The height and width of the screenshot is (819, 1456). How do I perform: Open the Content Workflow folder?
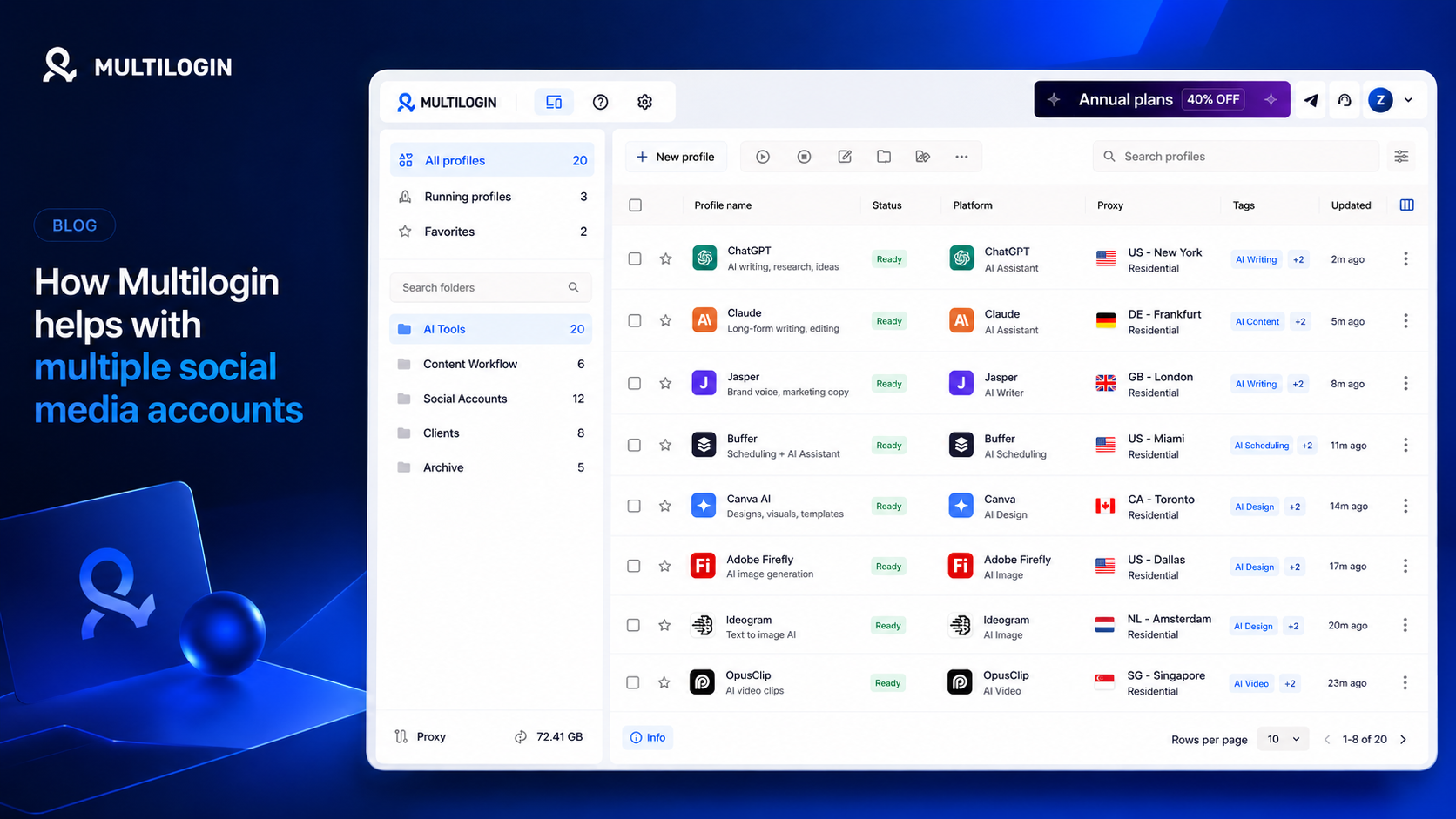(x=491, y=364)
